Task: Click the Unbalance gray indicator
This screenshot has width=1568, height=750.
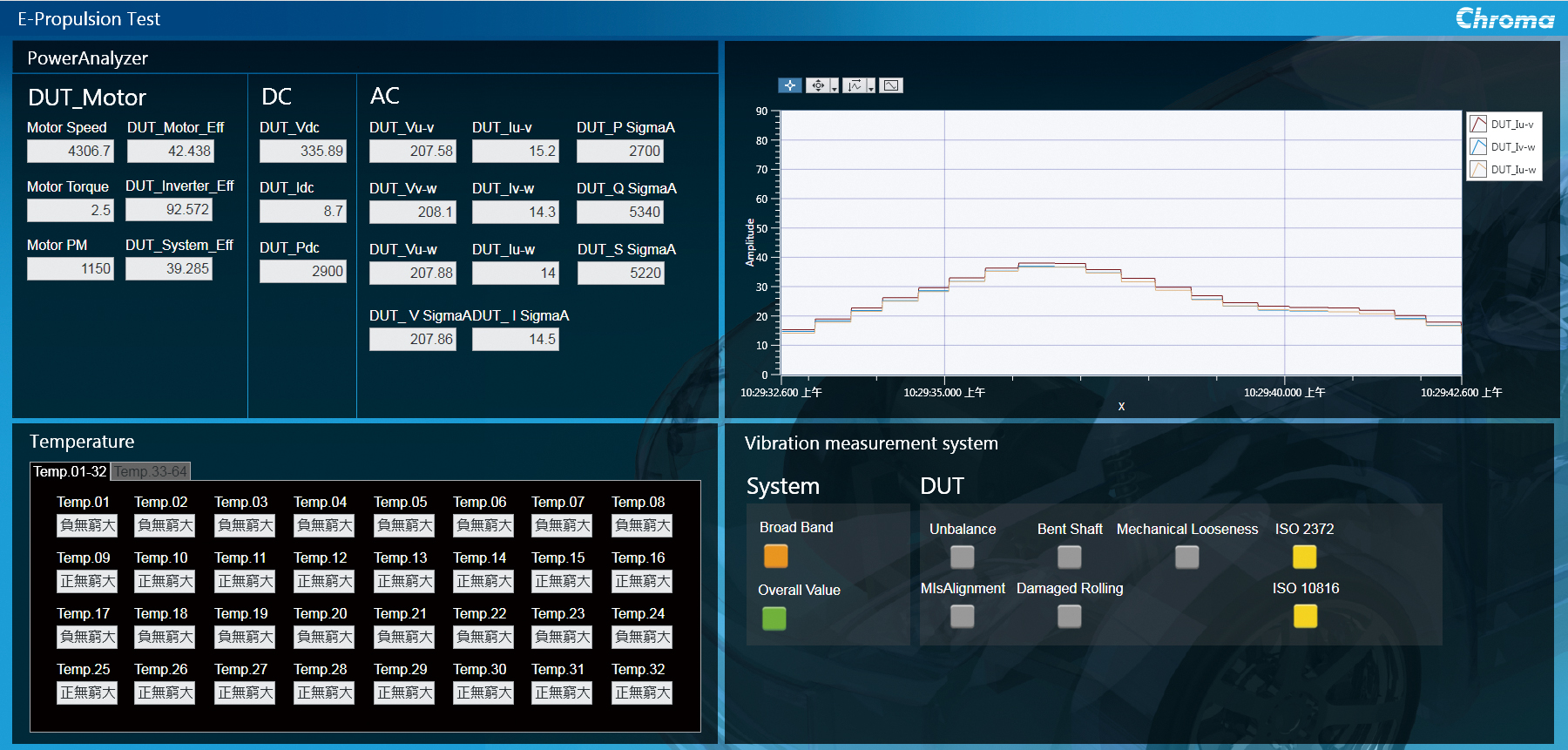Action: 962,557
